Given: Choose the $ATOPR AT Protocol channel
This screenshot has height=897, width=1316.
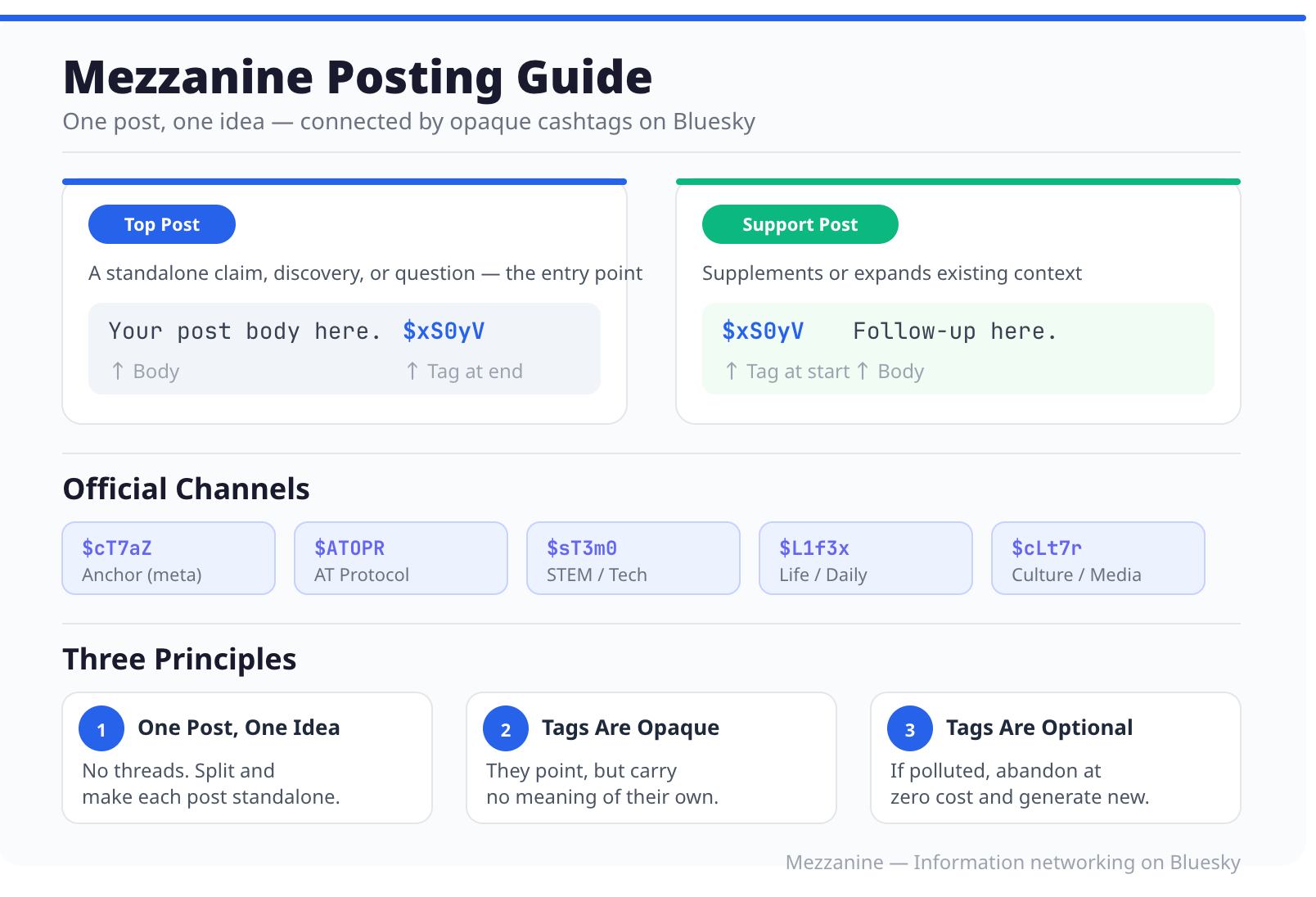Looking at the screenshot, I should point(401,559).
